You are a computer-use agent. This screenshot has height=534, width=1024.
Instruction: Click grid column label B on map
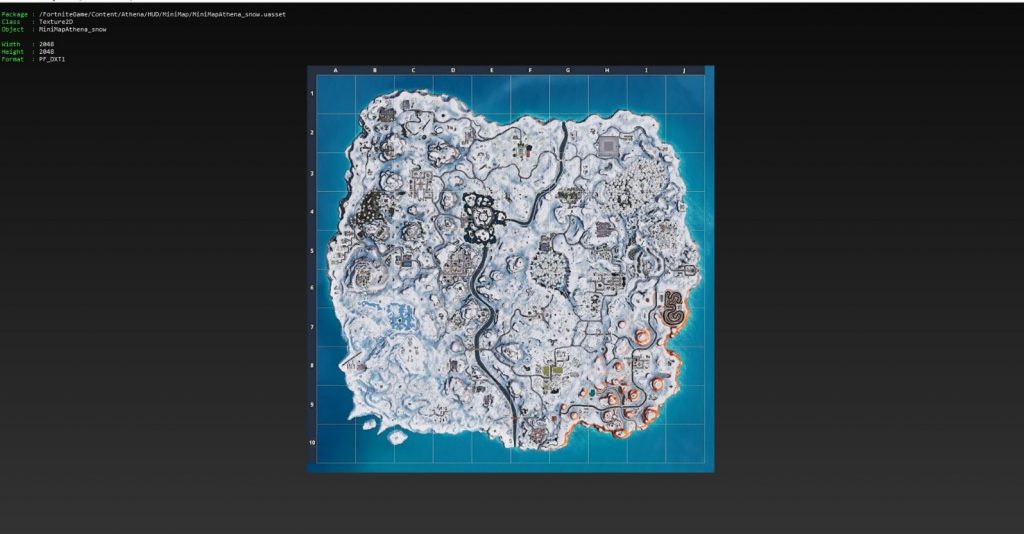pyautogui.click(x=374, y=71)
